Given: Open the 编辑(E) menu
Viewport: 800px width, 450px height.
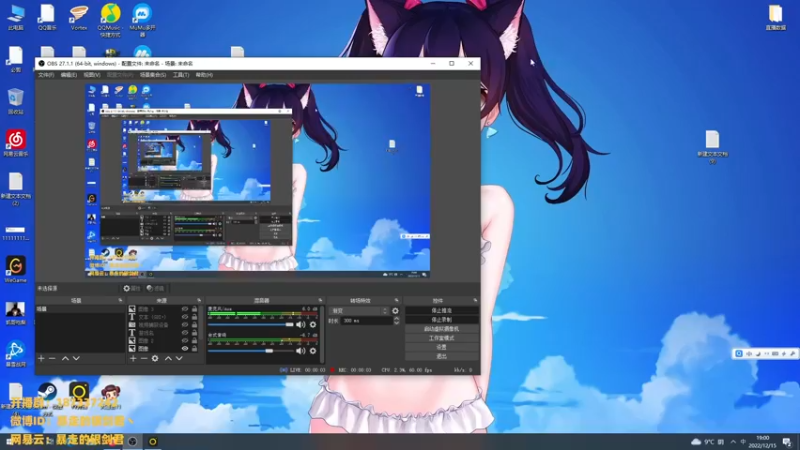Looking at the screenshot, I should pyautogui.click(x=69, y=75).
